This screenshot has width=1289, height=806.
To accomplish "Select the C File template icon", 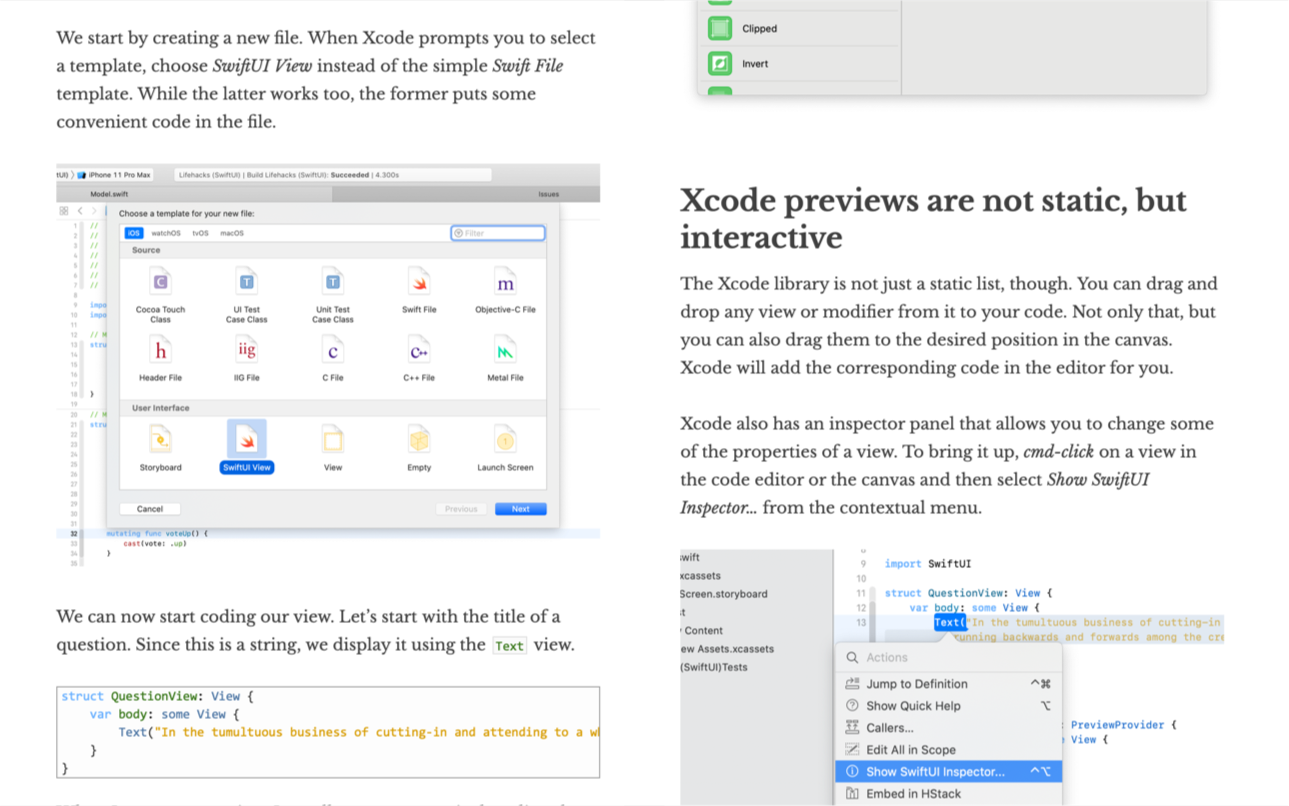I will (333, 350).
